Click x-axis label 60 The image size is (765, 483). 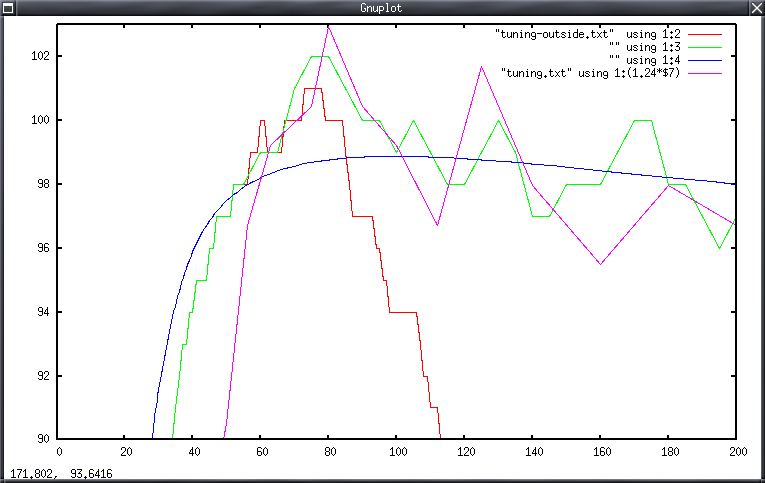[262, 452]
